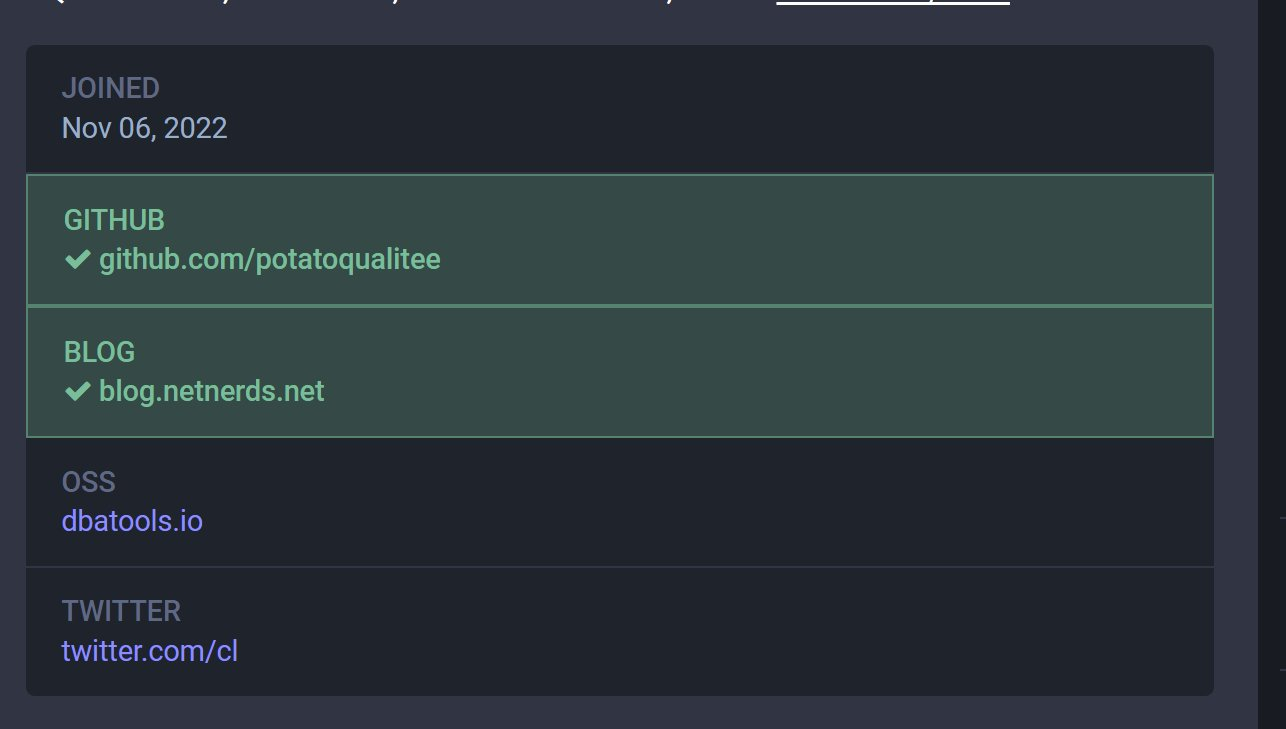The width and height of the screenshot is (1286, 729).
Task: Open the github.com/potatoqualitee link
Action: click(270, 260)
